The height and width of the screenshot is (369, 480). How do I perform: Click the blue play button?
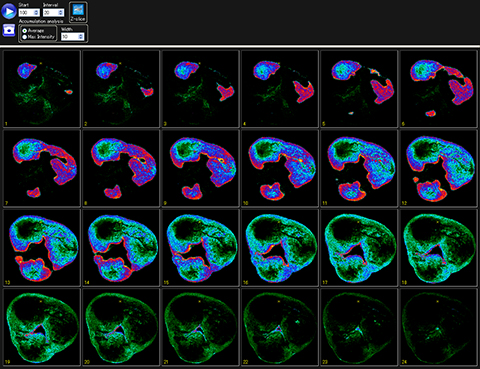[x=9, y=11]
